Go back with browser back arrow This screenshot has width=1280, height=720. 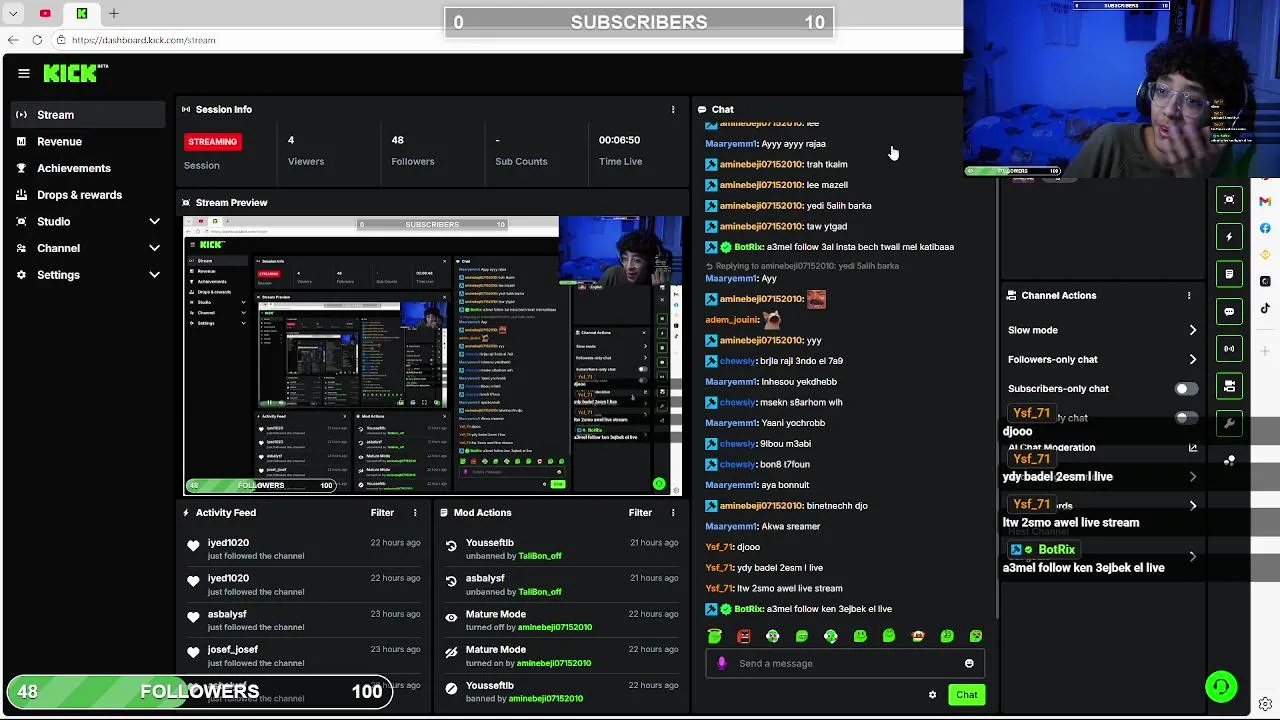[13, 40]
